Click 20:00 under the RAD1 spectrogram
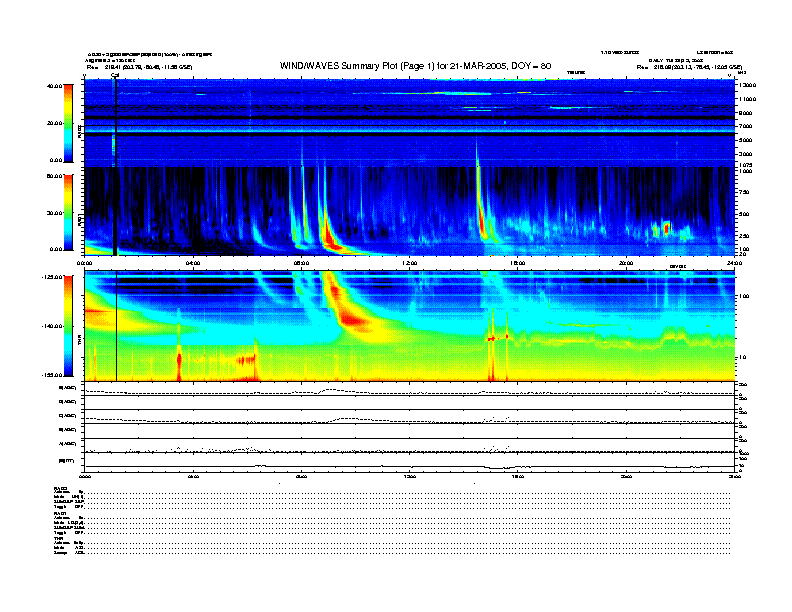This screenshot has width=792, height=612. click(x=626, y=263)
